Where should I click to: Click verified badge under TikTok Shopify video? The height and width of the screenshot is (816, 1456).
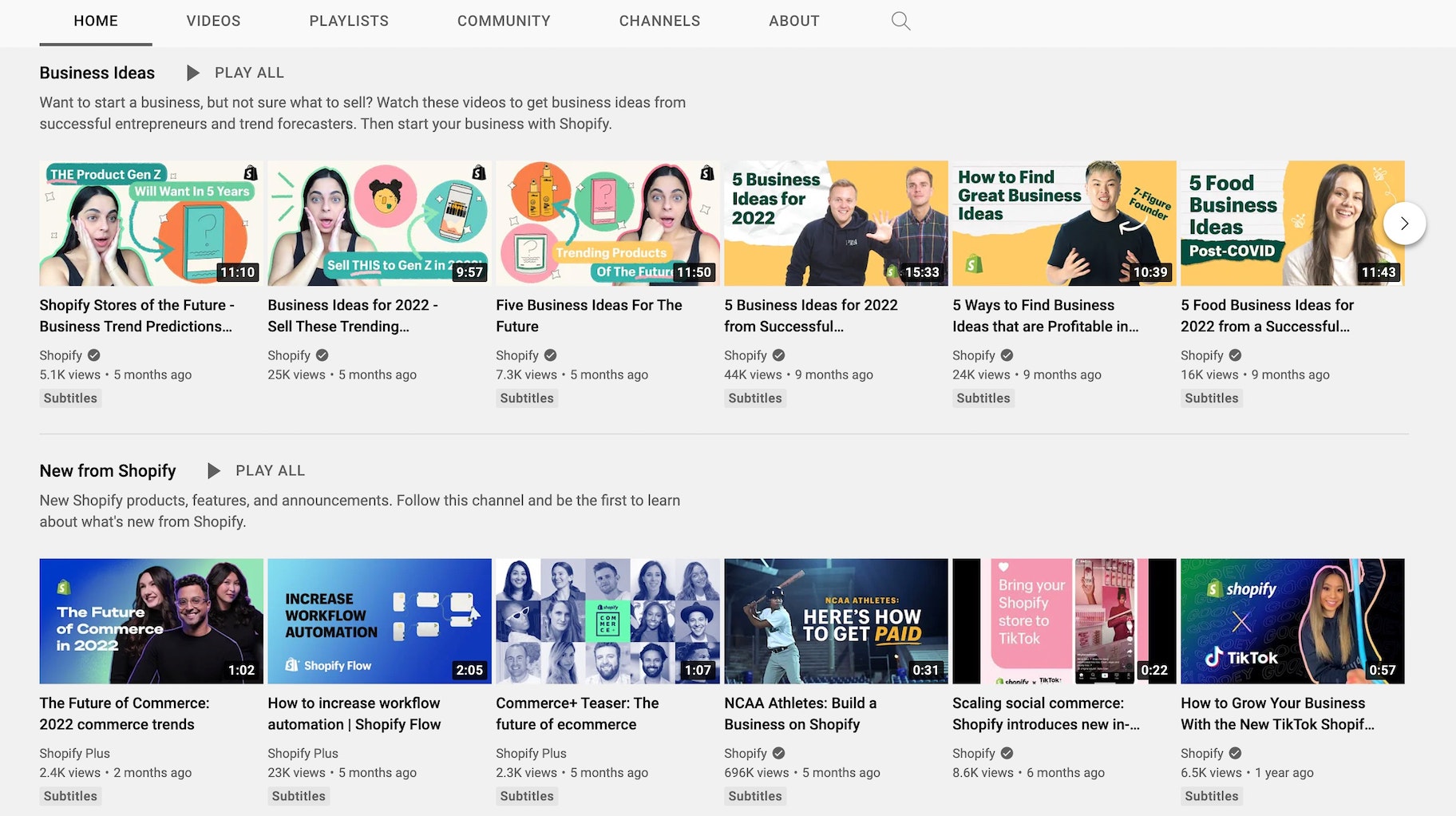pyautogui.click(x=1235, y=753)
